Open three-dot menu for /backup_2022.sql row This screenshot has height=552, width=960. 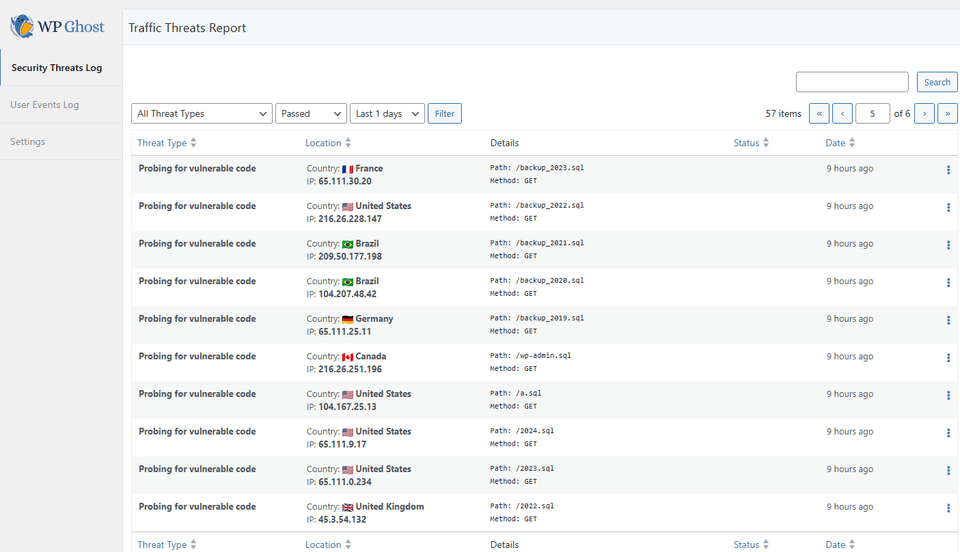click(x=947, y=208)
